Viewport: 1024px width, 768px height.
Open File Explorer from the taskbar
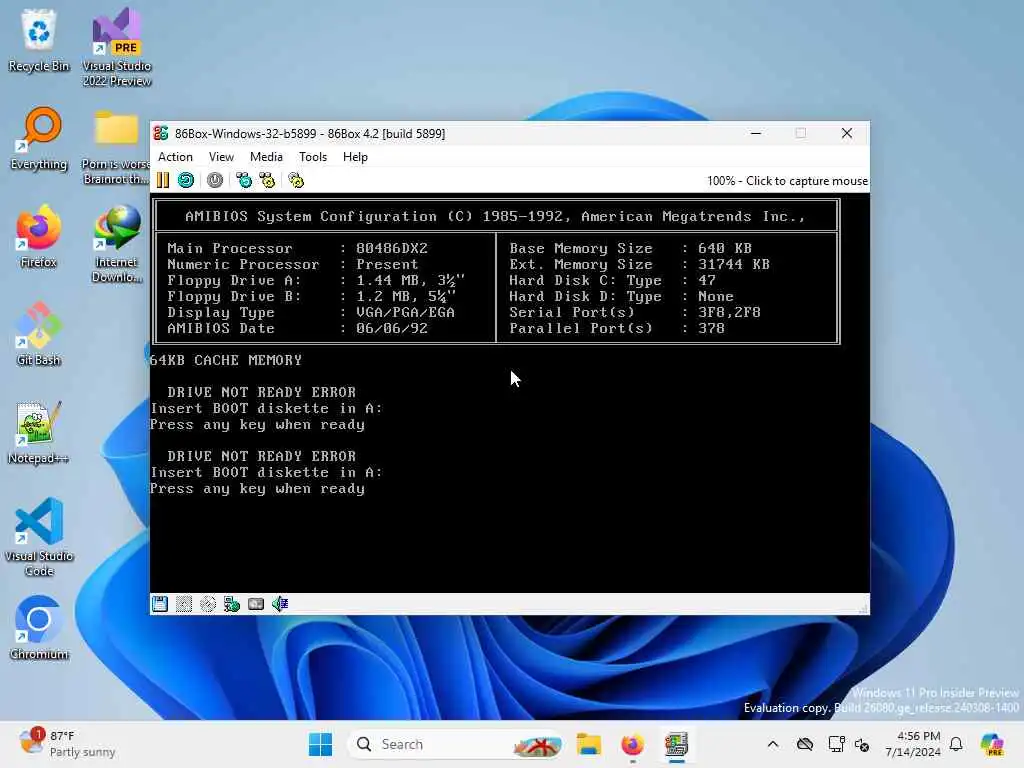tap(588, 744)
